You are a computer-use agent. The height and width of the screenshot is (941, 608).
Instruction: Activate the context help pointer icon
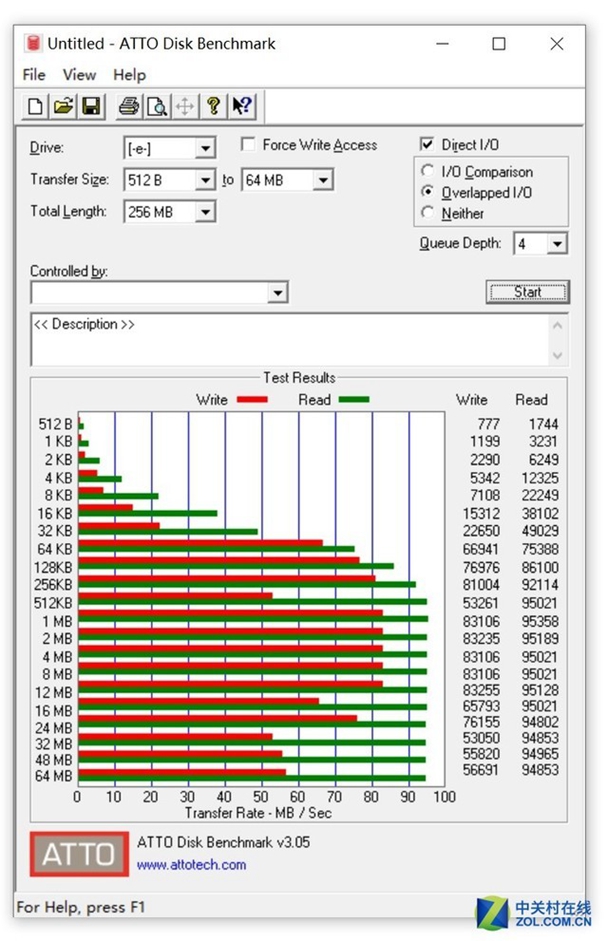[241, 106]
